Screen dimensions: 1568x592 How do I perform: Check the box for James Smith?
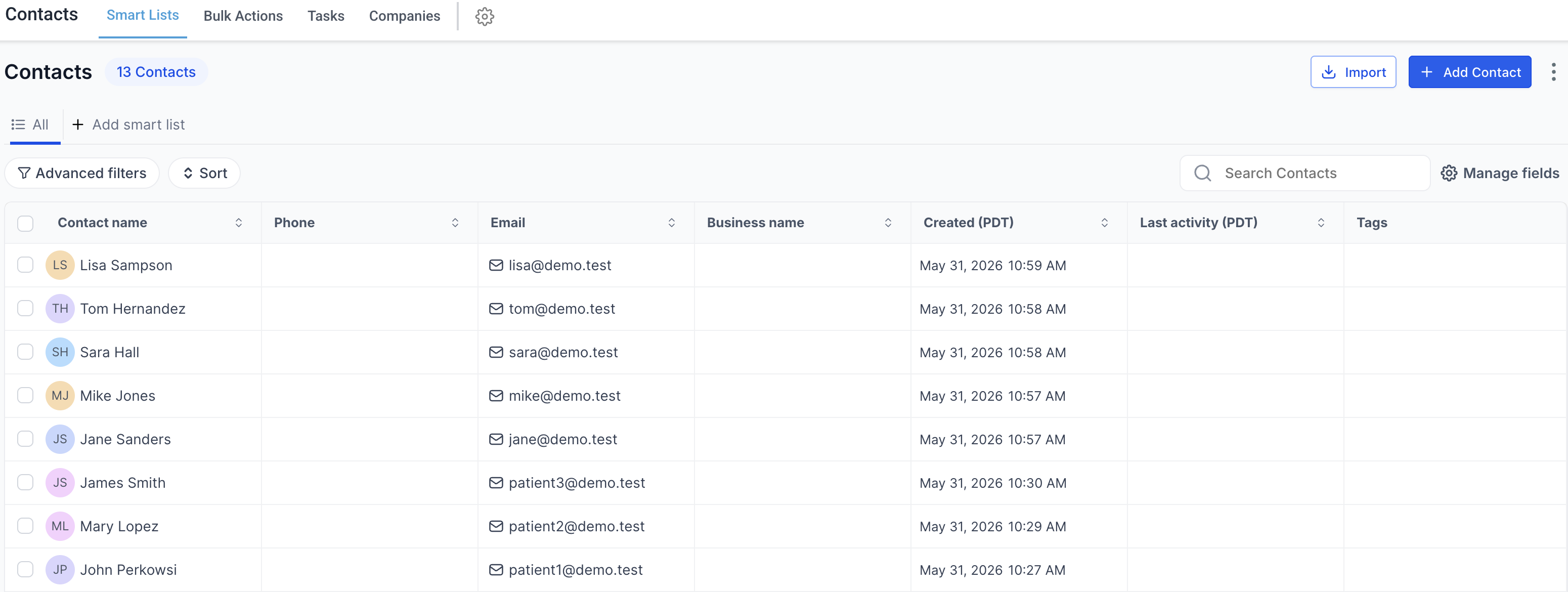tap(25, 483)
